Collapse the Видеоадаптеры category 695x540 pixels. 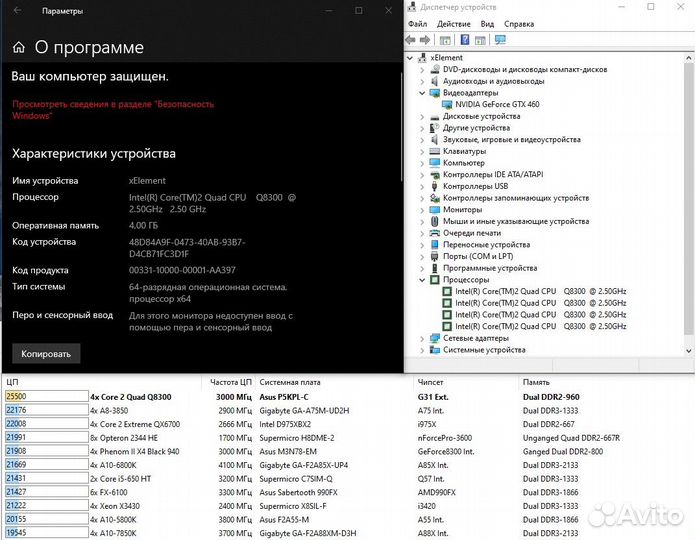[422, 93]
